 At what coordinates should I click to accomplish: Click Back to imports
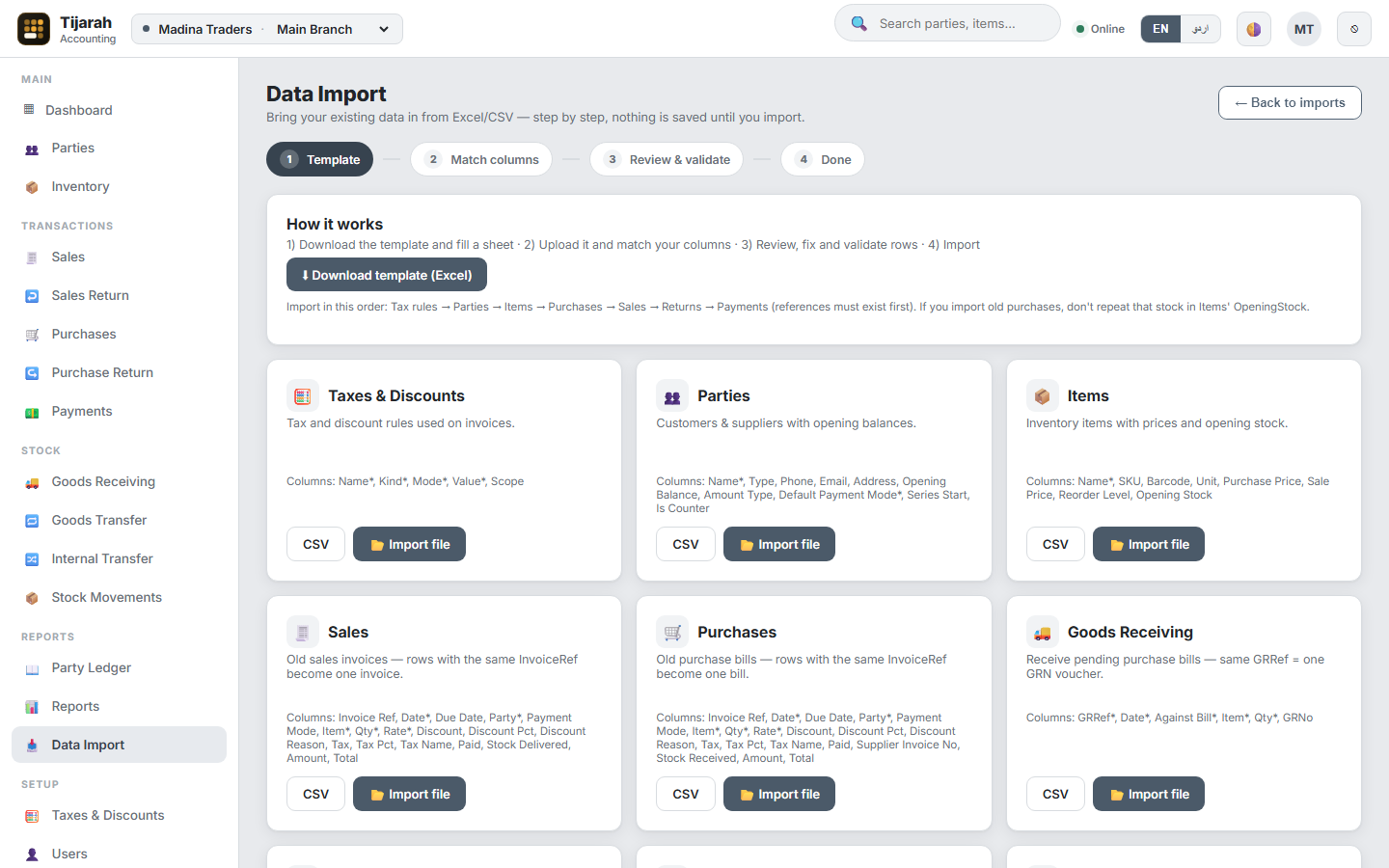pyautogui.click(x=1290, y=103)
